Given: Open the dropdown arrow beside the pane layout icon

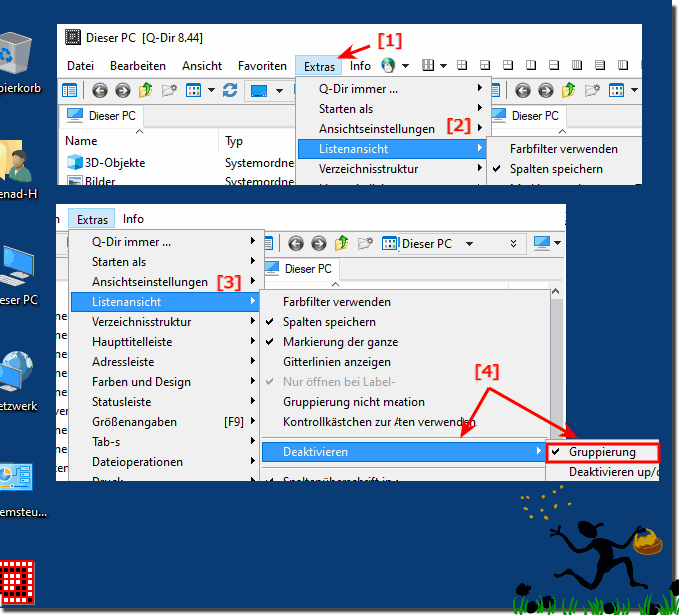Looking at the screenshot, I should 443,66.
